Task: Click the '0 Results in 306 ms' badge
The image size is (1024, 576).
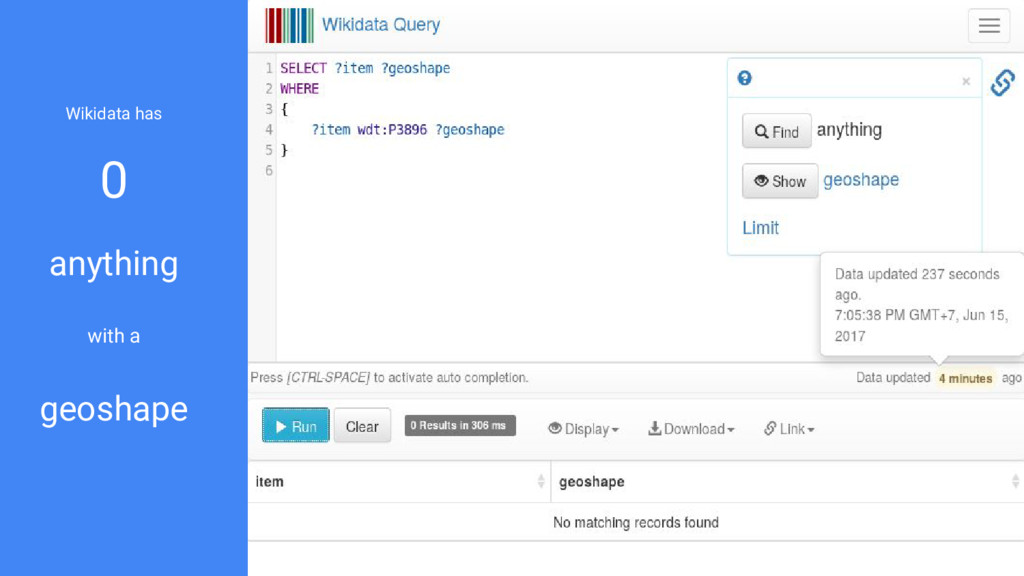Action: point(460,425)
